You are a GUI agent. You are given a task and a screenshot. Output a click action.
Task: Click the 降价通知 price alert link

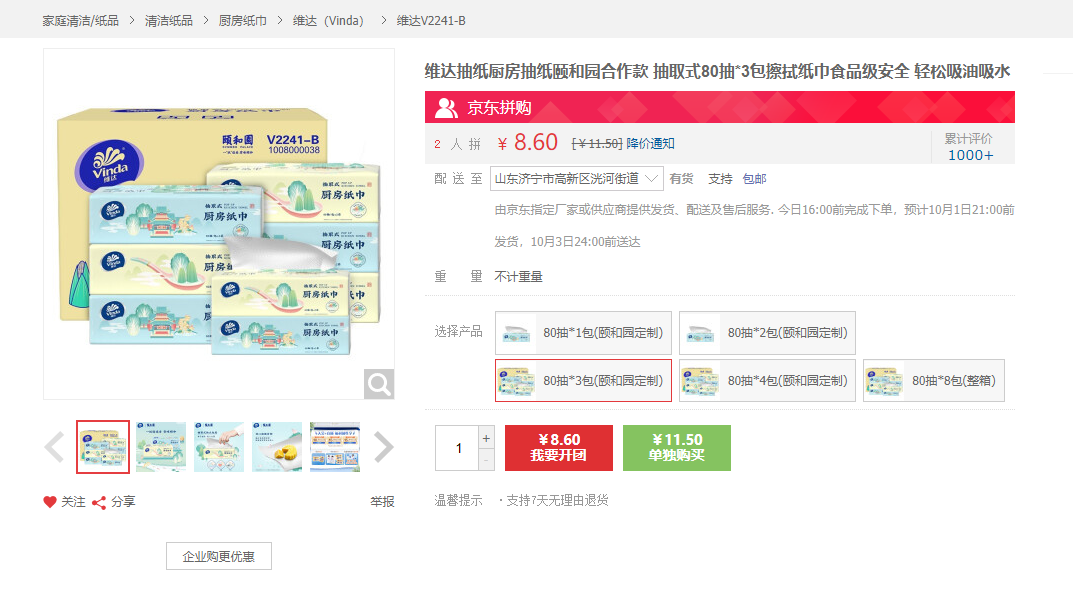(x=651, y=144)
